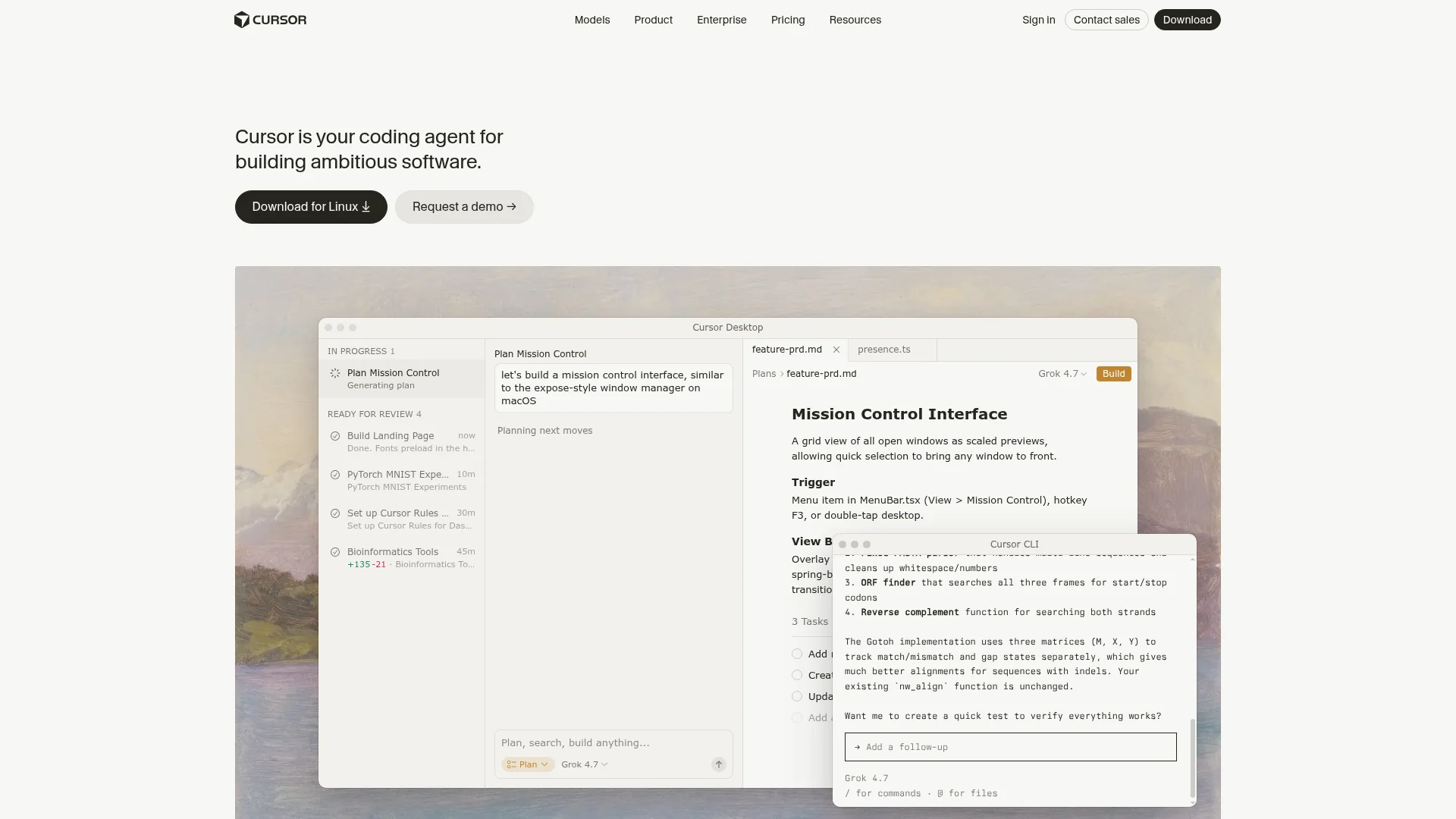
Task: Open the Build Landing Page task
Action: (x=402, y=441)
